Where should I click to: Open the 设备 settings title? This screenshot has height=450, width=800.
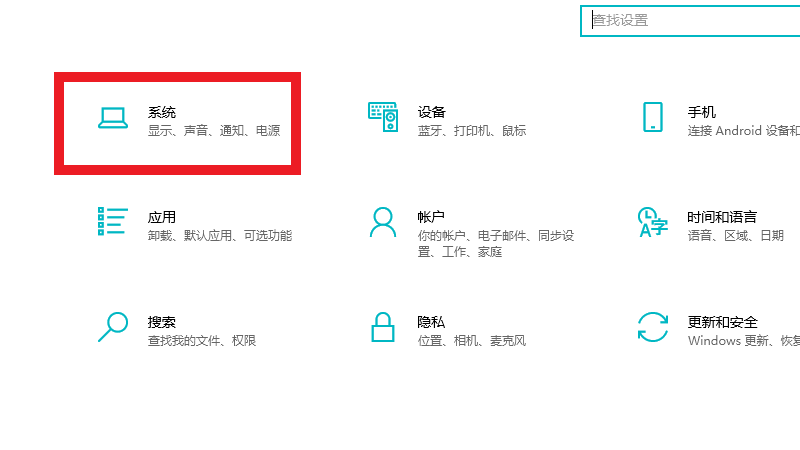coord(432,112)
